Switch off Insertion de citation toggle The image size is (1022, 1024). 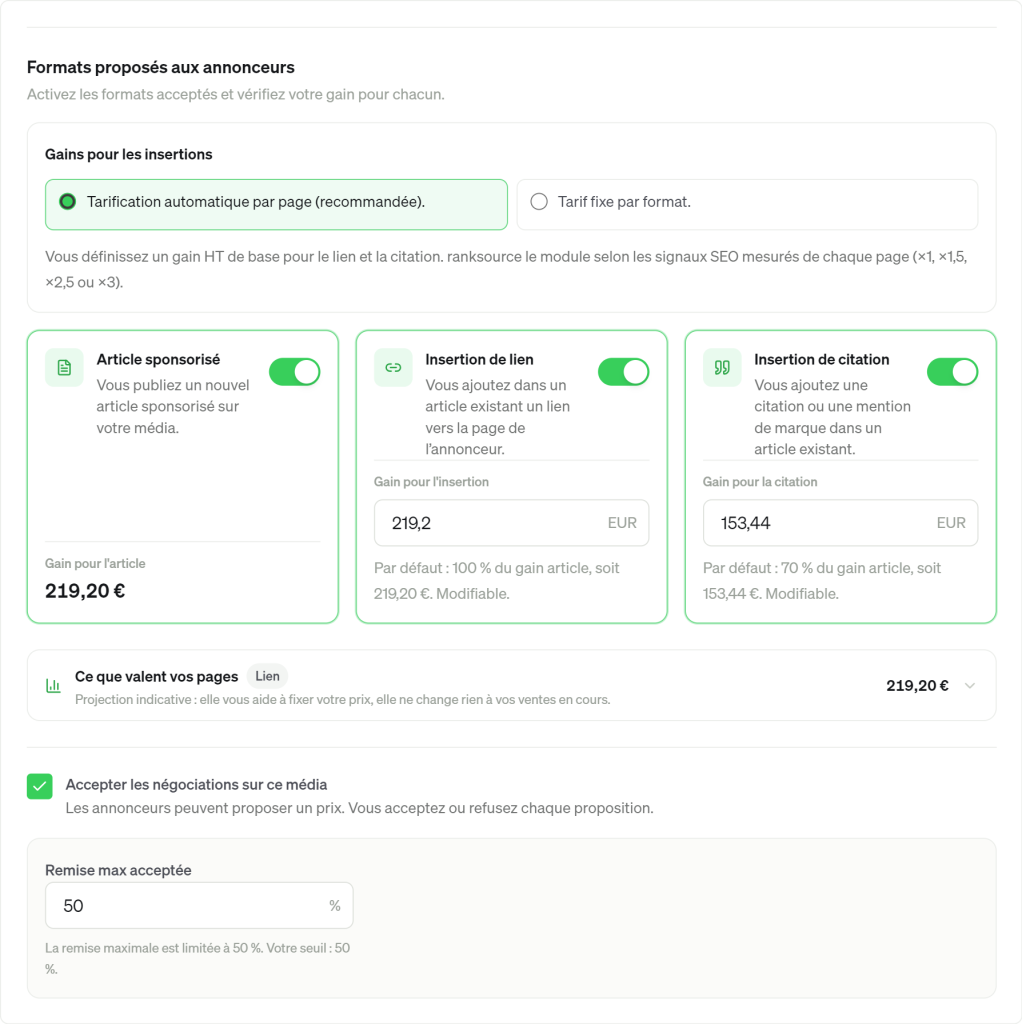click(953, 372)
